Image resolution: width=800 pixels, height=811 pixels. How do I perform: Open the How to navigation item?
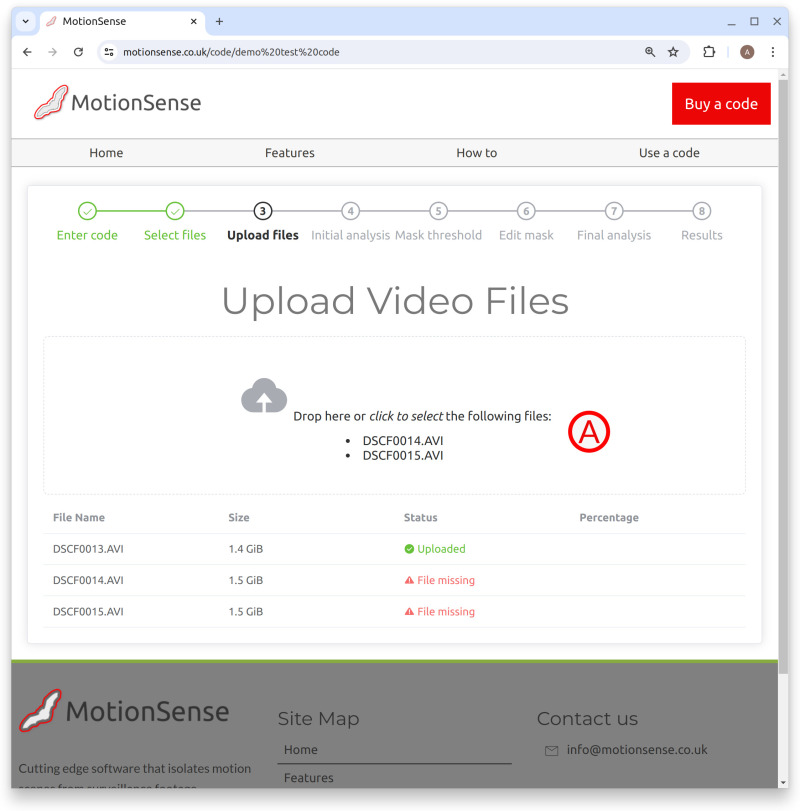[x=476, y=153]
